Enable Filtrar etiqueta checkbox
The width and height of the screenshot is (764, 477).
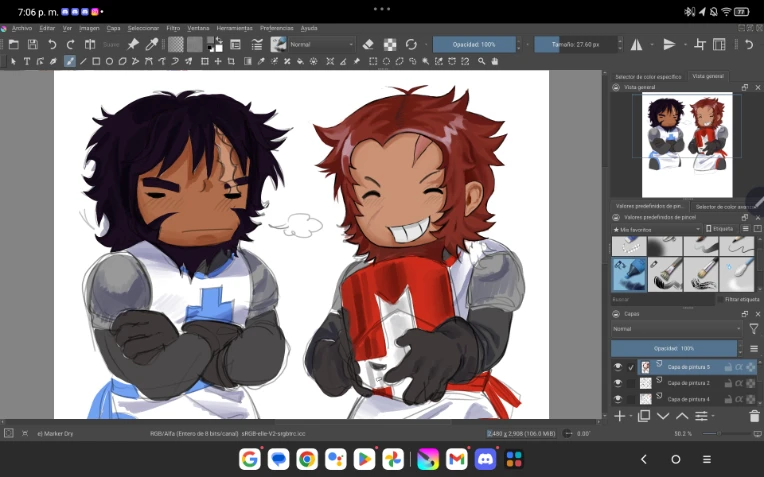pos(720,299)
